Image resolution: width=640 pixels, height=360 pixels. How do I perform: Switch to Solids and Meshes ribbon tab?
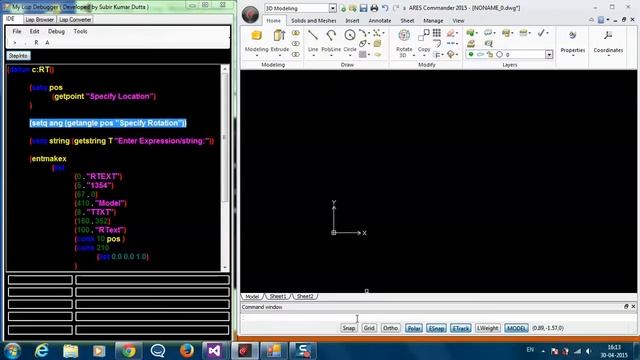point(313,20)
